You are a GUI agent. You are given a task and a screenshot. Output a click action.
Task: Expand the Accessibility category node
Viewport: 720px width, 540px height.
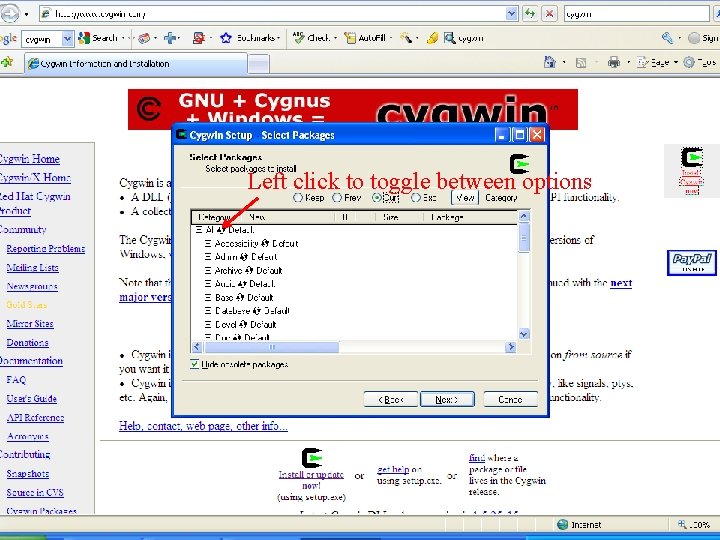(208, 243)
